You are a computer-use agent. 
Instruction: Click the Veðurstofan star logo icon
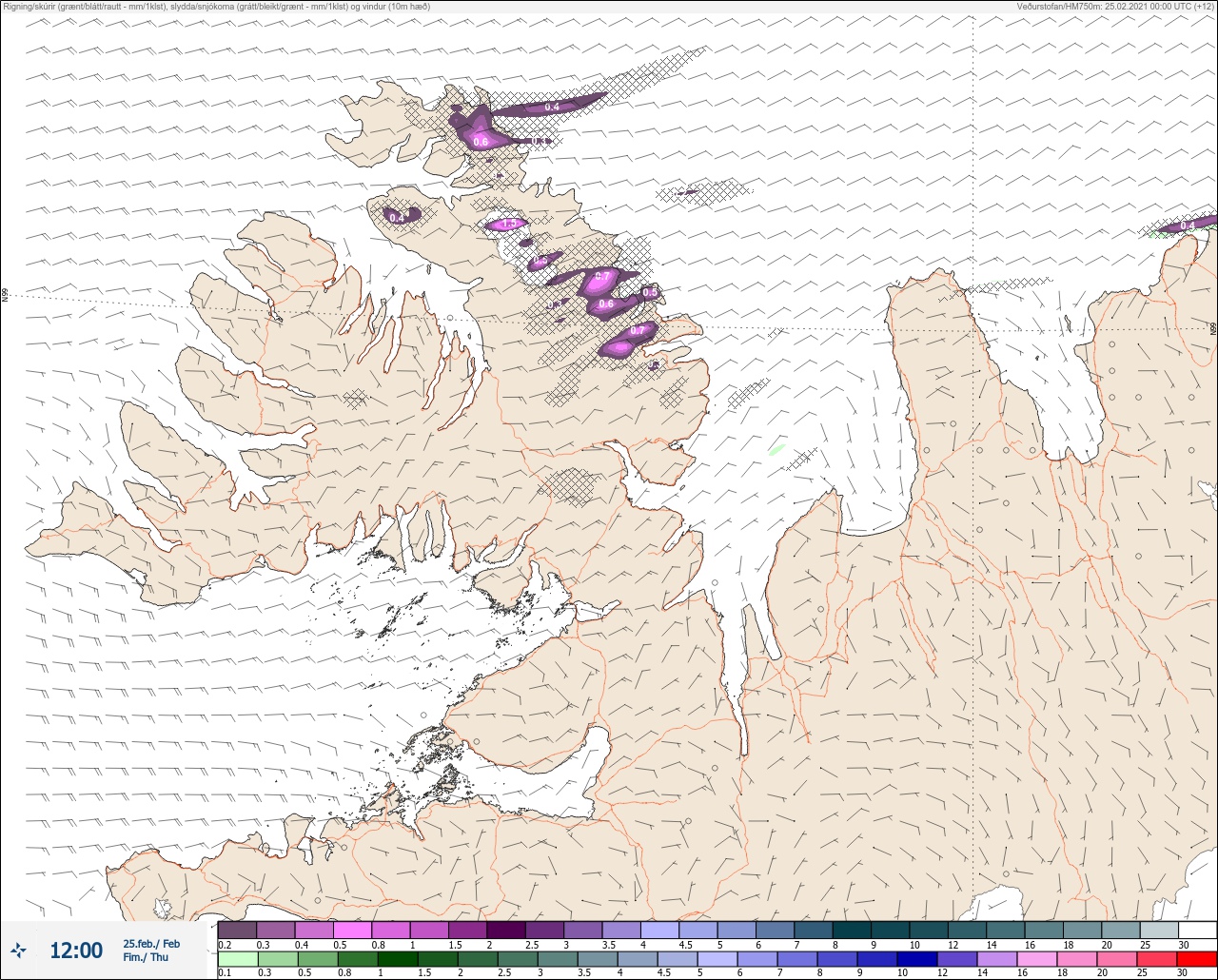[18, 950]
